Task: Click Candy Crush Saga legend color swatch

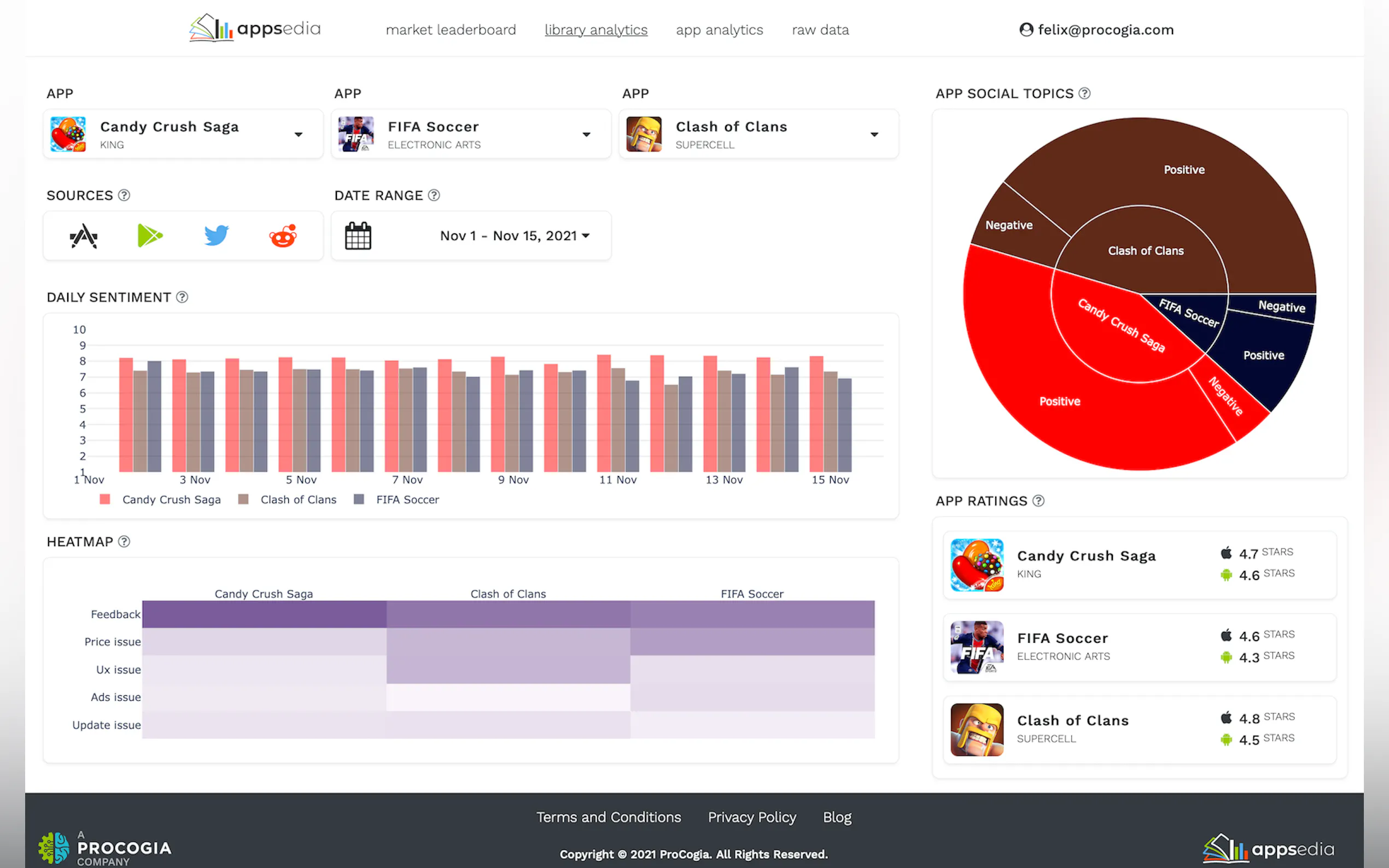Action: tap(104, 500)
